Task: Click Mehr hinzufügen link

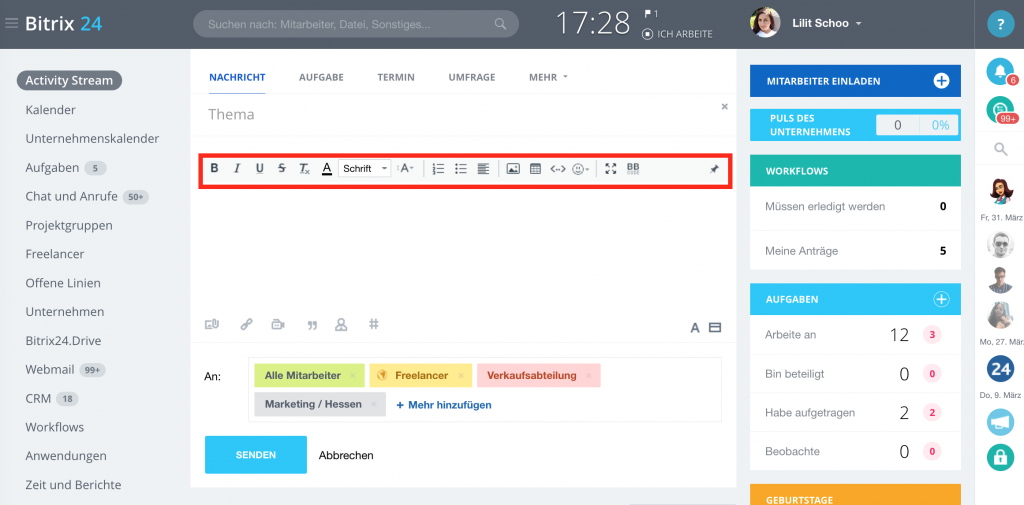Action: coord(444,405)
